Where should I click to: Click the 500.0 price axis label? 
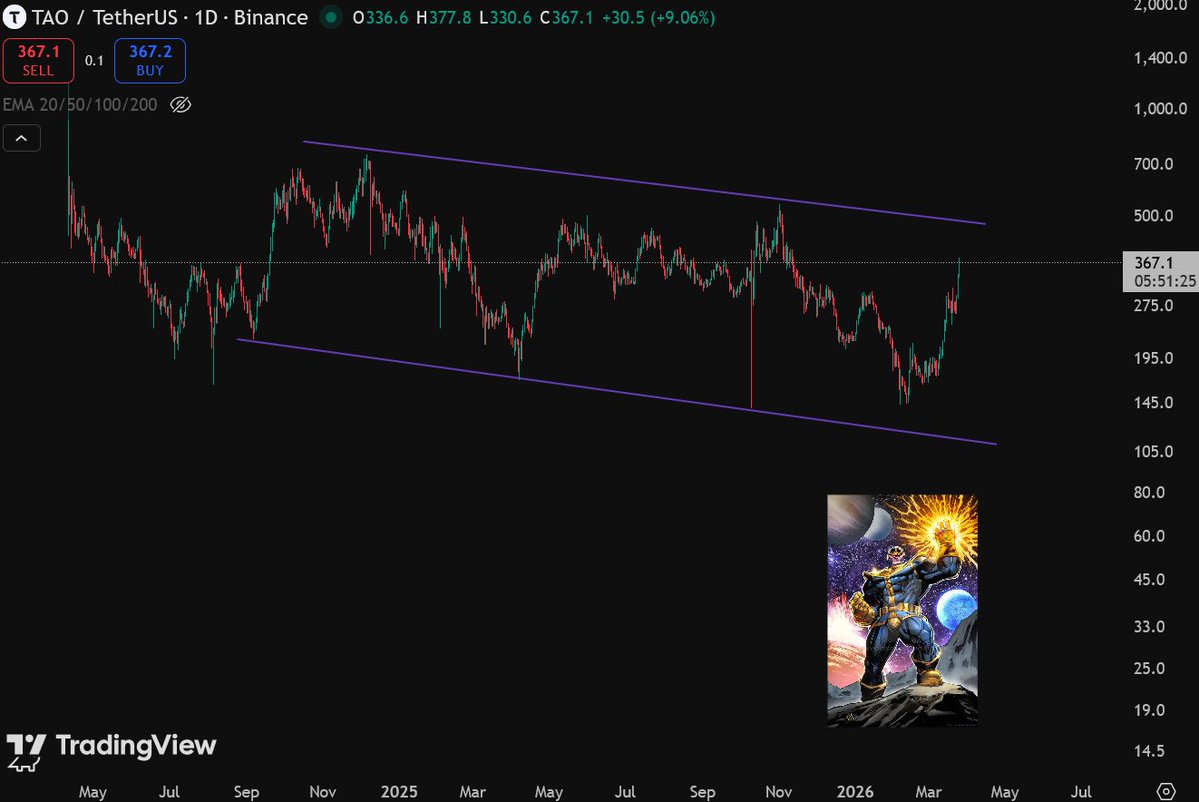[1153, 216]
